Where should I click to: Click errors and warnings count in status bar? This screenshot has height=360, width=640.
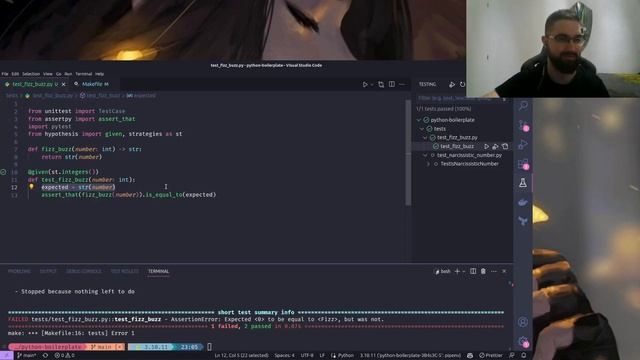coord(64,356)
